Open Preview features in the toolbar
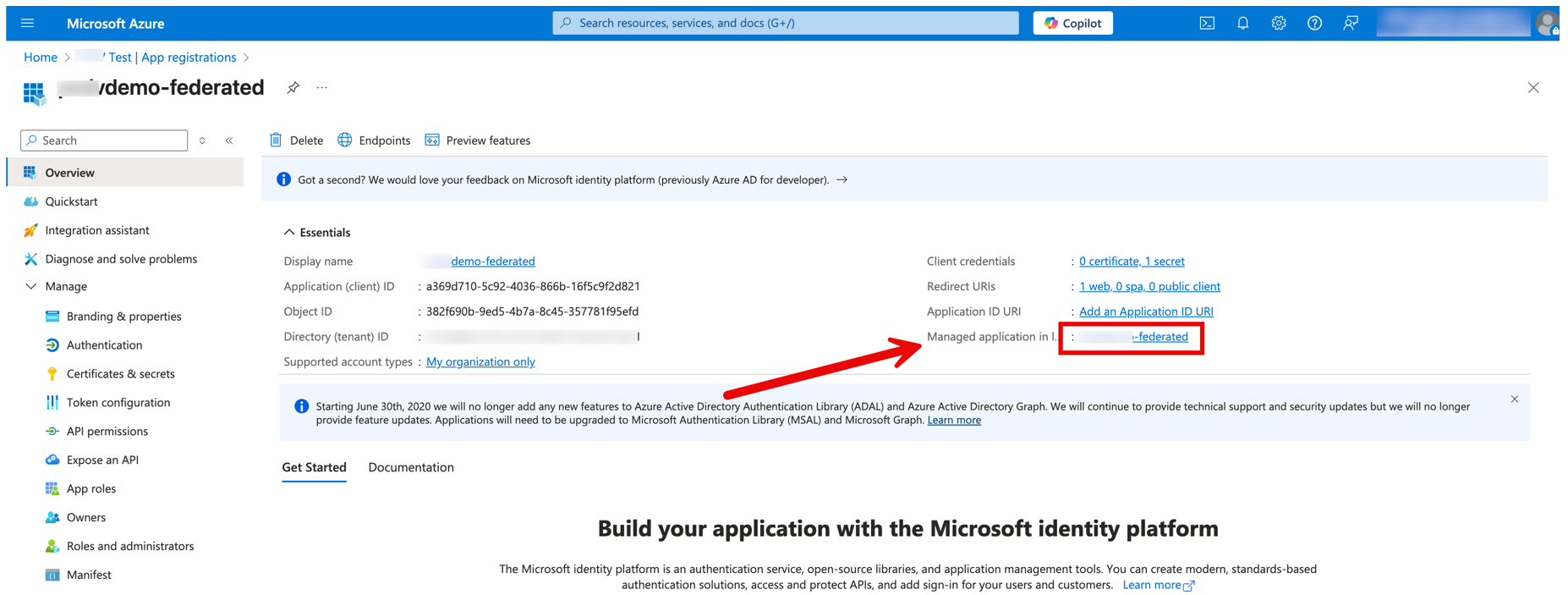The image size is (1568, 595). click(x=478, y=140)
